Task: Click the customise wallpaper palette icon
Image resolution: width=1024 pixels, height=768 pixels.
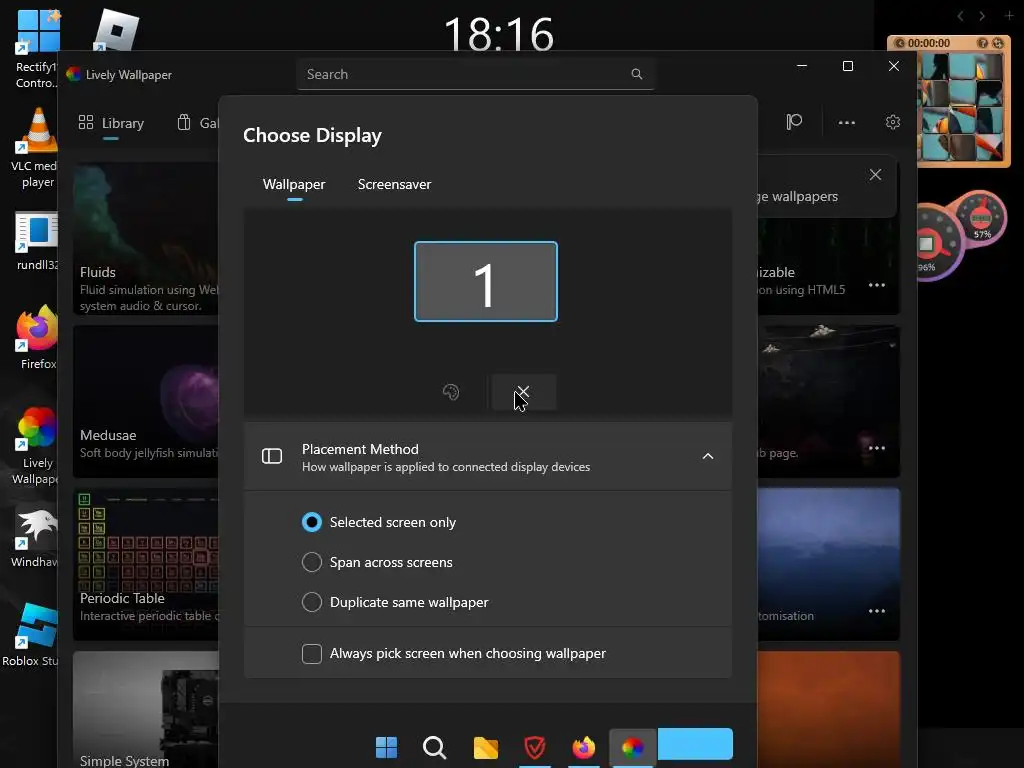Action: (451, 392)
